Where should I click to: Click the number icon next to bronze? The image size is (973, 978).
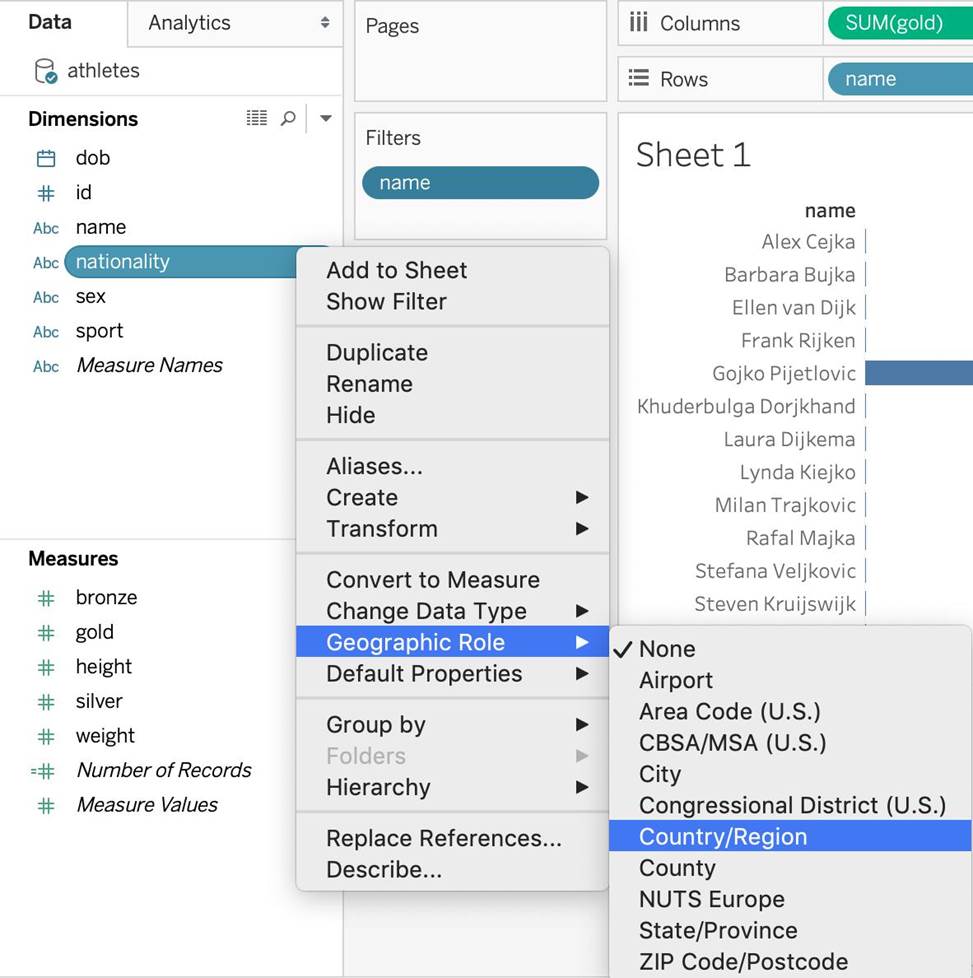(x=46, y=598)
